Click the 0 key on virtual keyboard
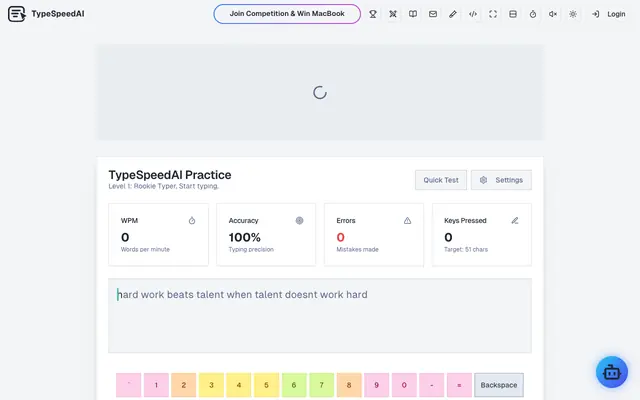 tap(404, 385)
